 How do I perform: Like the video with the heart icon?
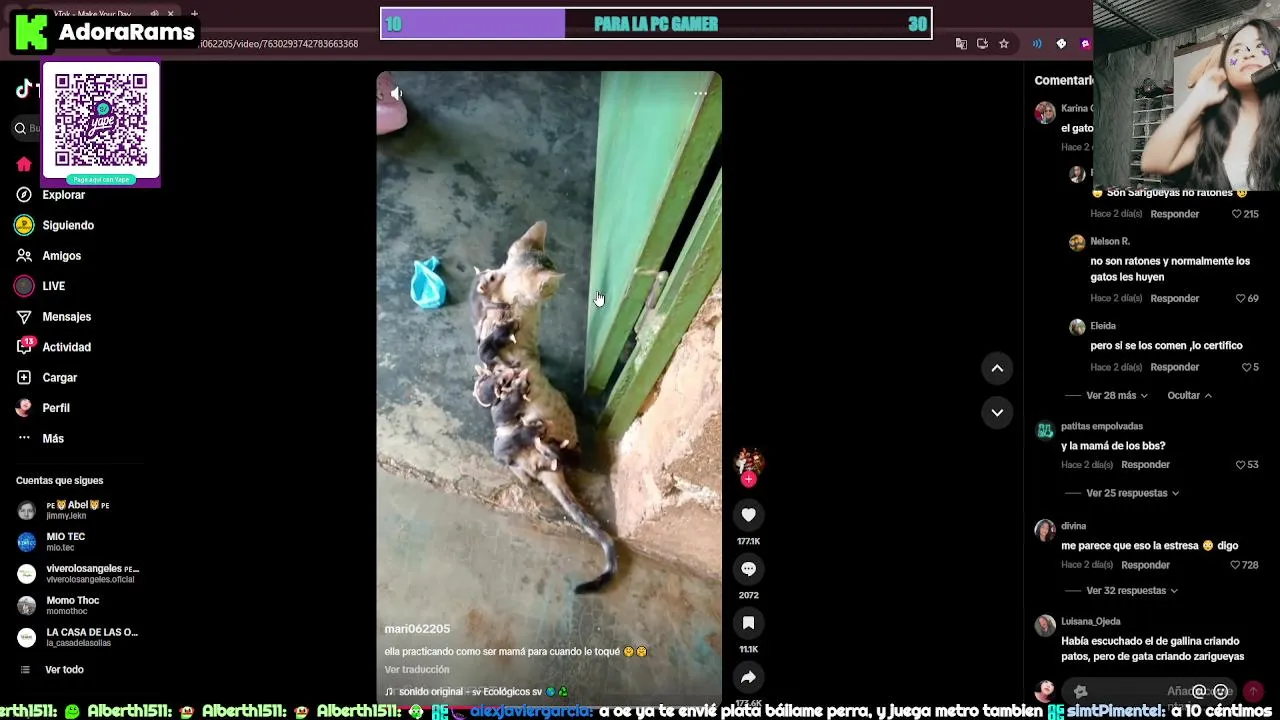pos(748,515)
